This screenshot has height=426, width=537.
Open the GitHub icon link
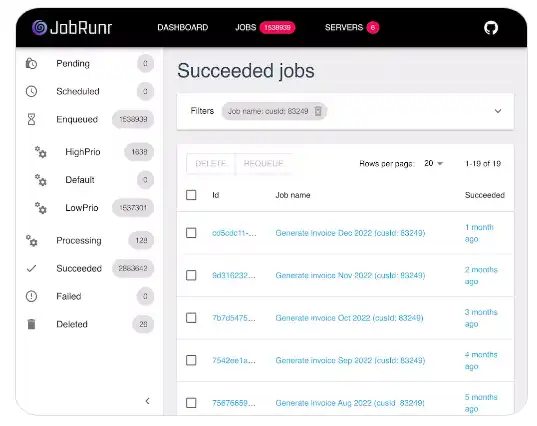point(491,28)
